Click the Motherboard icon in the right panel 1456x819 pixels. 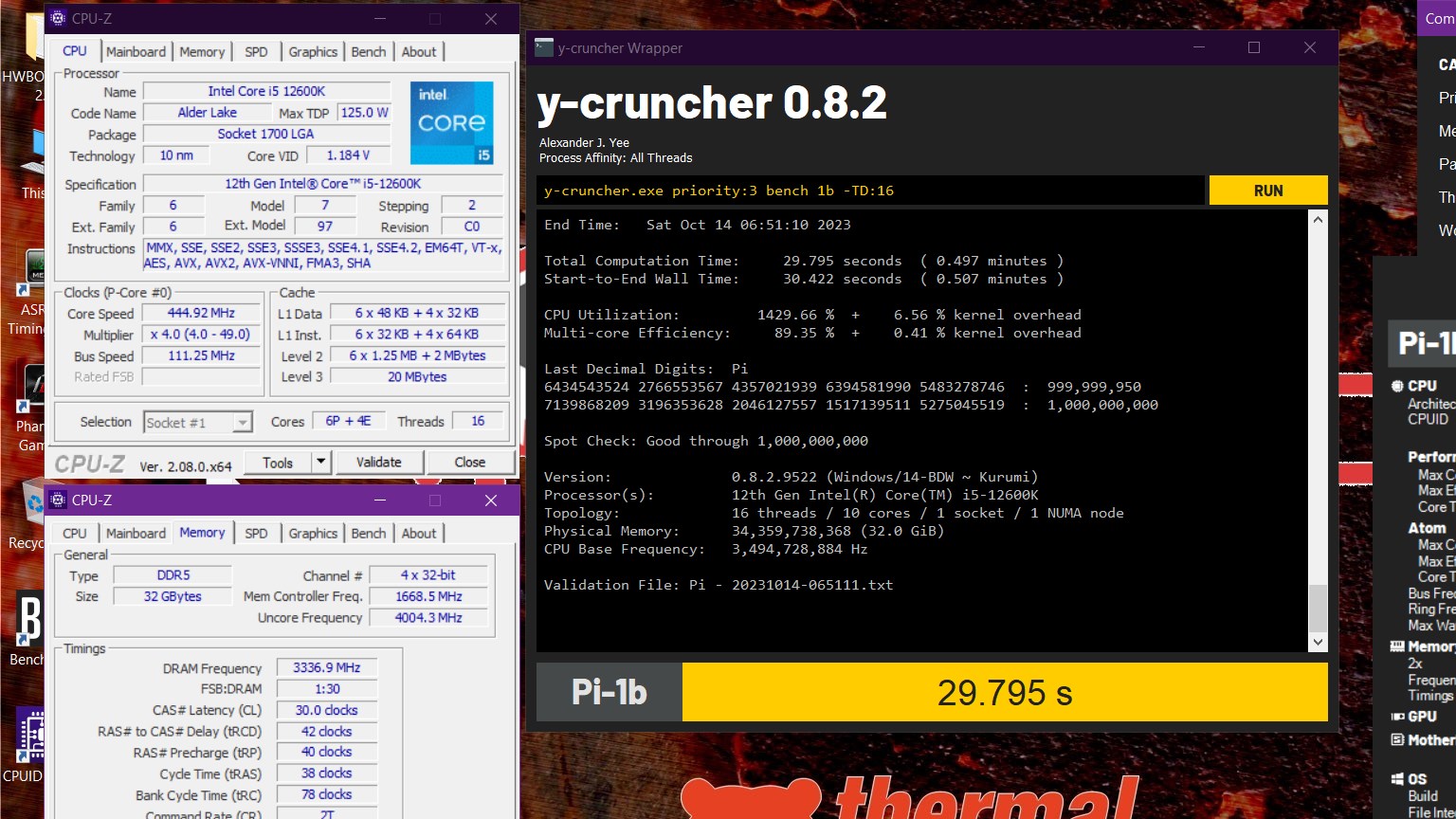(x=1397, y=739)
